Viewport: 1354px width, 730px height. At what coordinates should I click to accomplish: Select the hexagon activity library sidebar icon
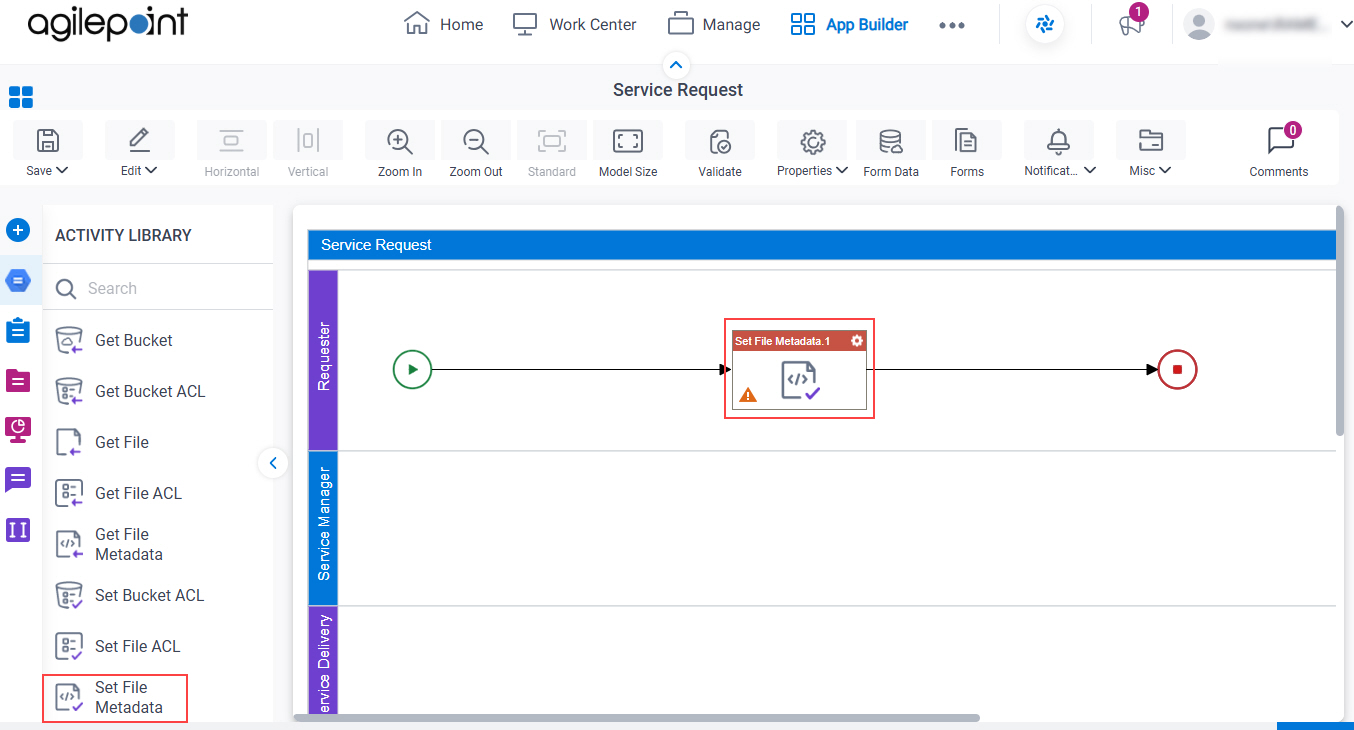click(18, 281)
